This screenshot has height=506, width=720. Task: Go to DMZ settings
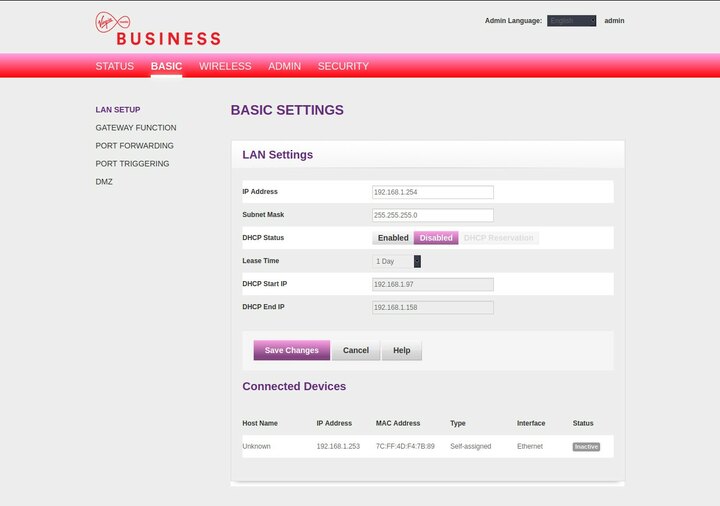tap(104, 182)
